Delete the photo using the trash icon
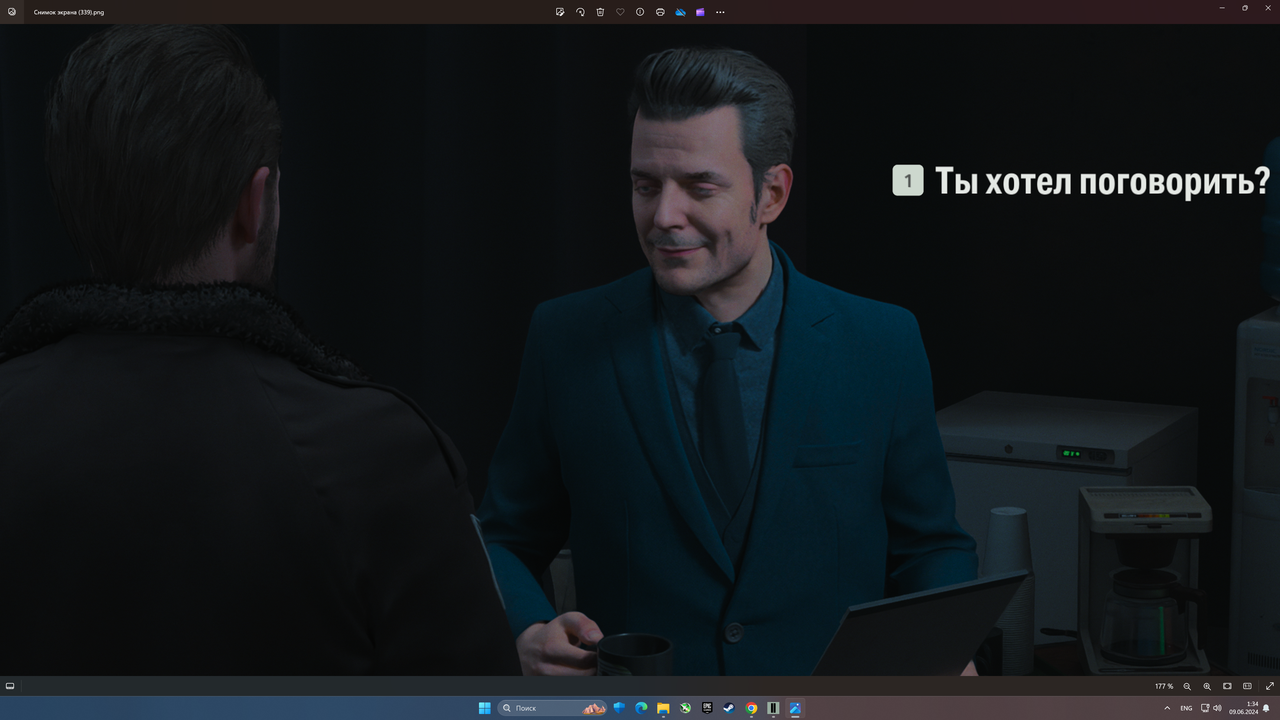 coord(600,12)
